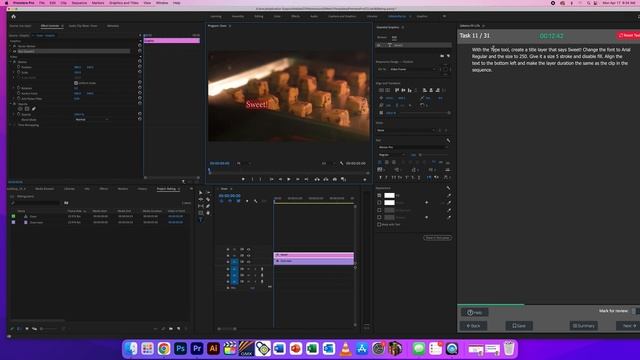Open the Trash in the Dock
640x360 pixels.
click(509, 349)
